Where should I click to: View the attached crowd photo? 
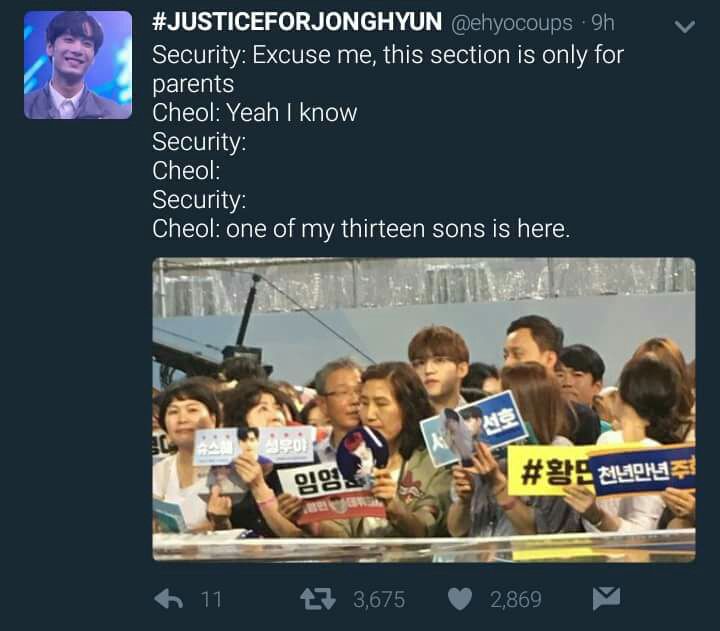(x=424, y=410)
